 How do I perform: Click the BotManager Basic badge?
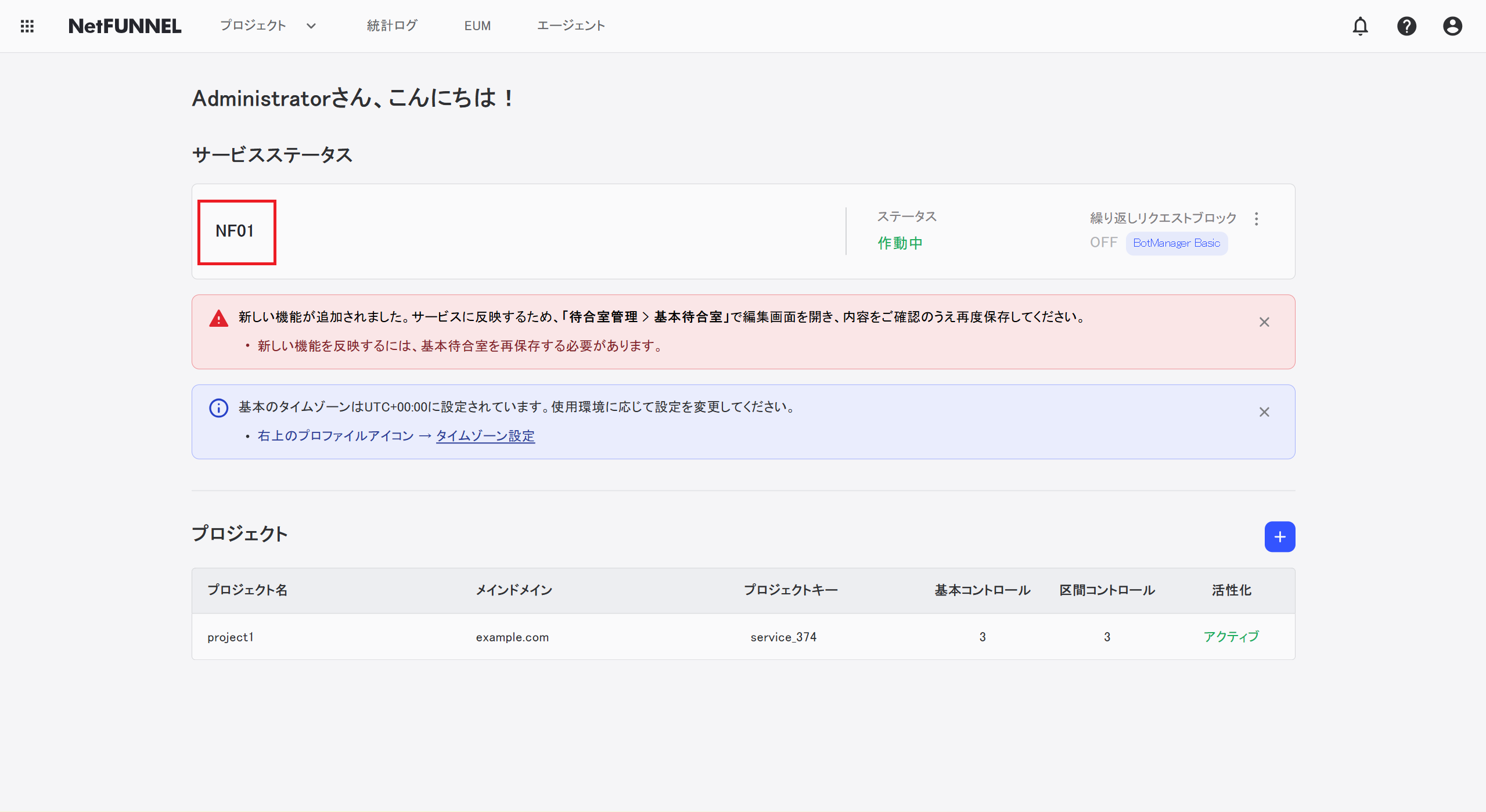click(1176, 243)
